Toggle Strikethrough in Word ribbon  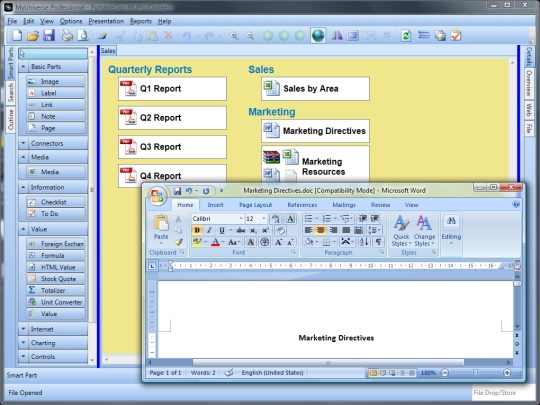pyautogui.click(x=241, y=230)
